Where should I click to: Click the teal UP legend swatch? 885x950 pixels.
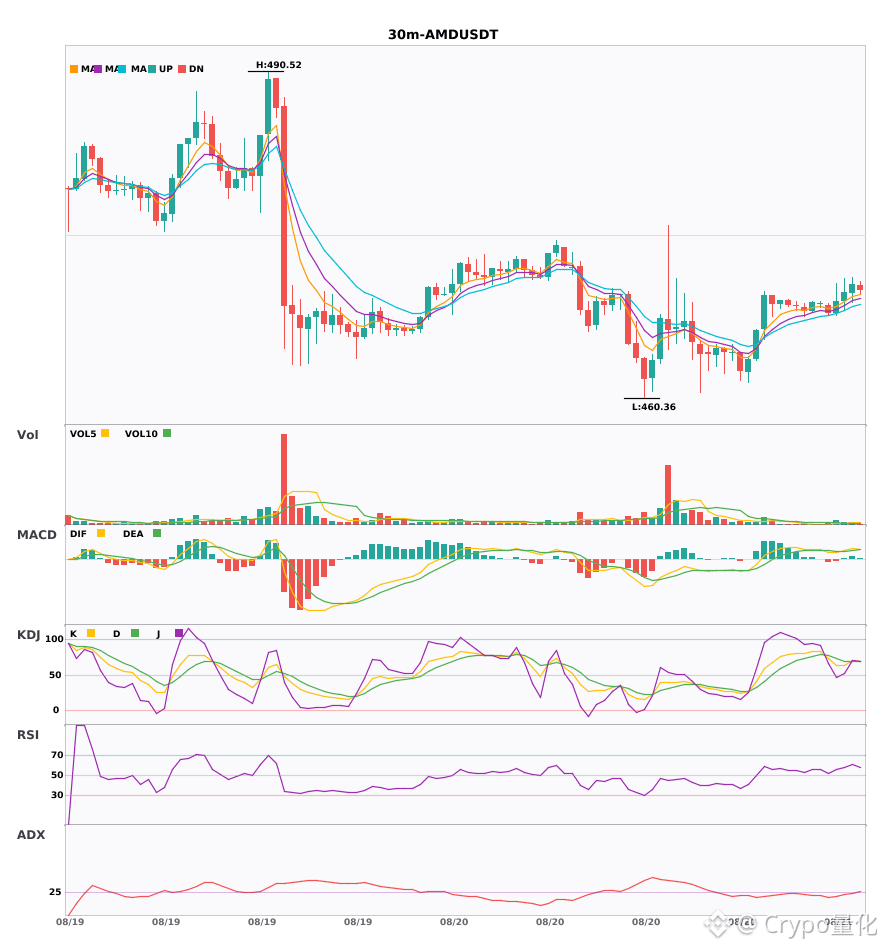[152, 69]
